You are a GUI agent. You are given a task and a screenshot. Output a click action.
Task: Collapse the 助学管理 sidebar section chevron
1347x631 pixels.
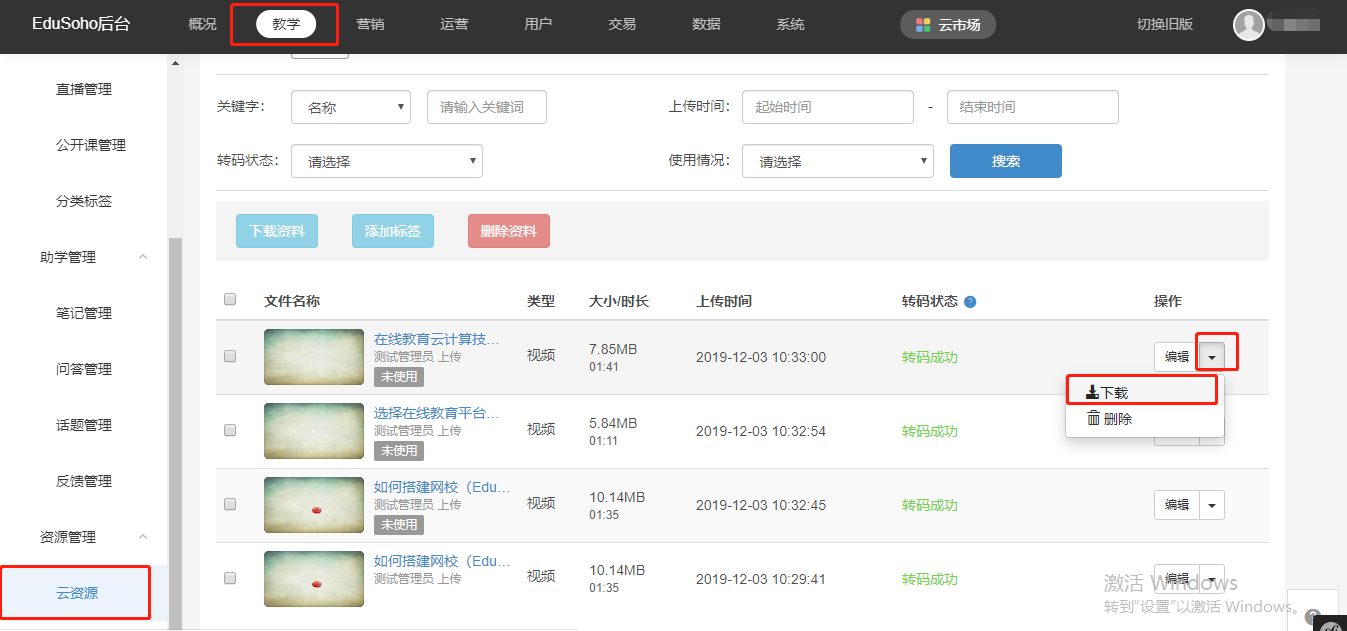[x=142, y=257]
